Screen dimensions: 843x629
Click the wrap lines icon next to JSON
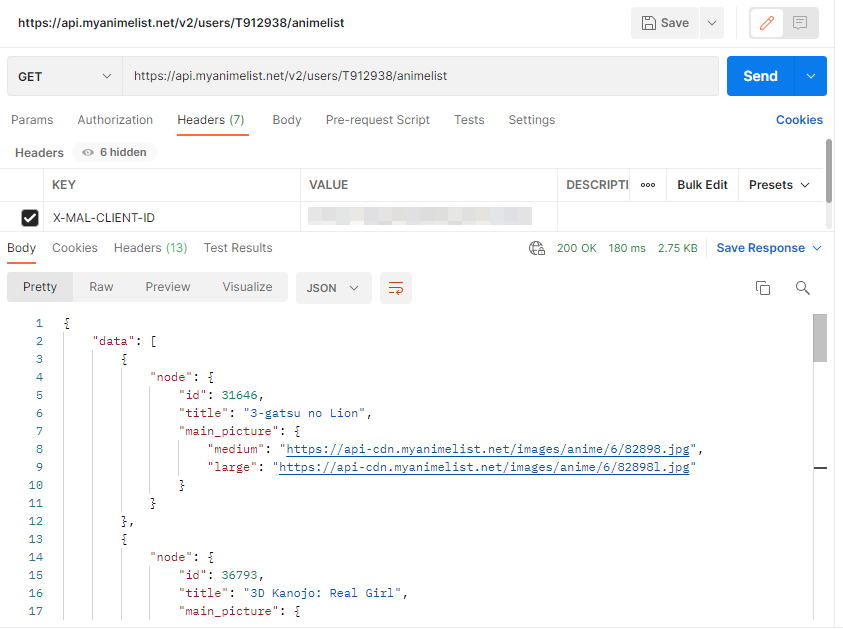tap(396, 288)
